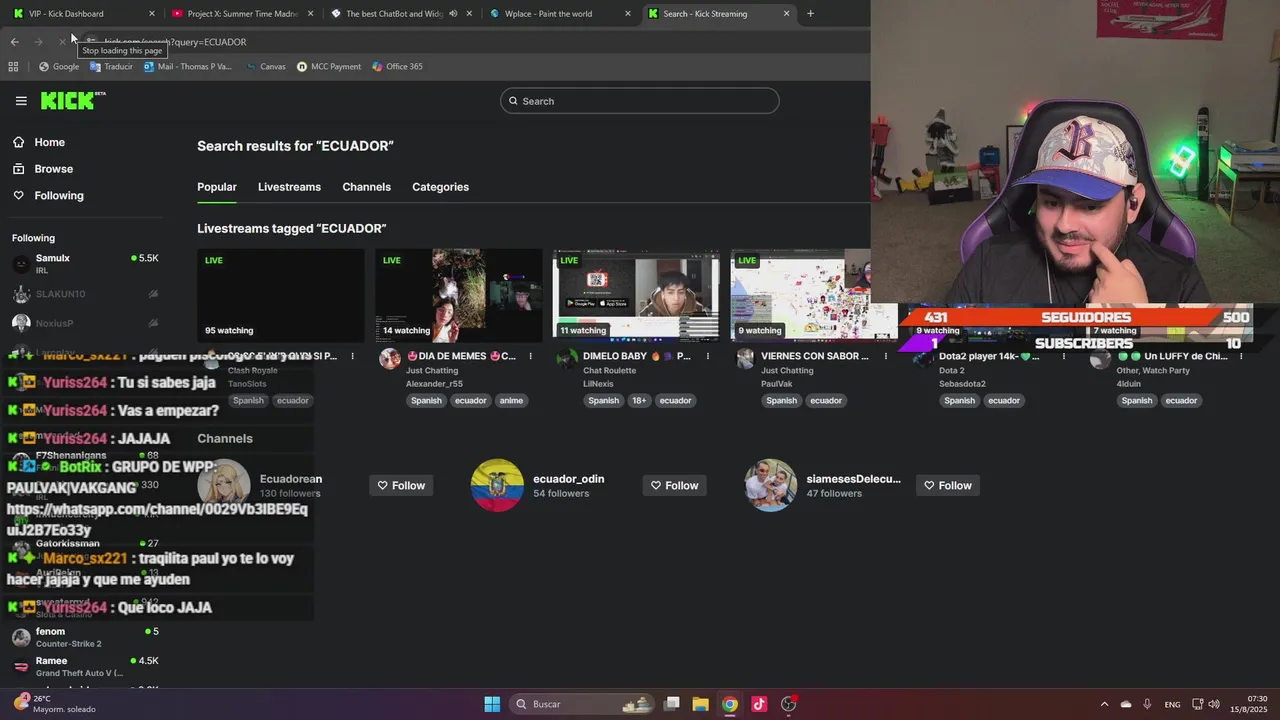
Task: Open ecuador_odin flag avatar
Action: (497, 485)
